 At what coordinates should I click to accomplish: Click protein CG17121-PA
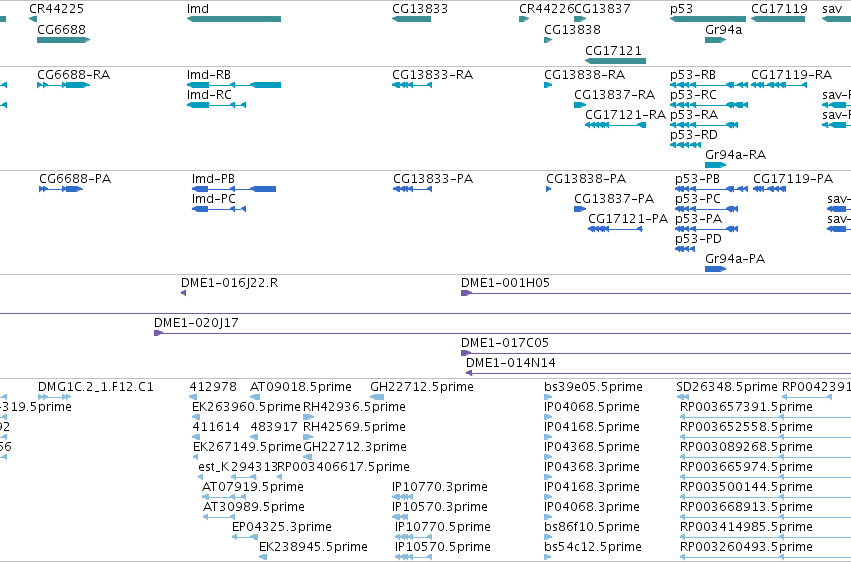(x=615, y=229)
